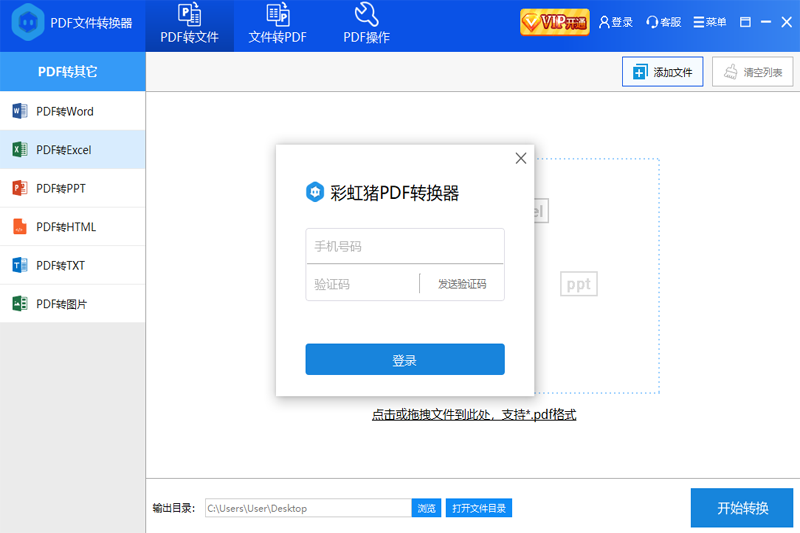Close the 彩虹猪PDF转换器 login dialog

point(520,158)
